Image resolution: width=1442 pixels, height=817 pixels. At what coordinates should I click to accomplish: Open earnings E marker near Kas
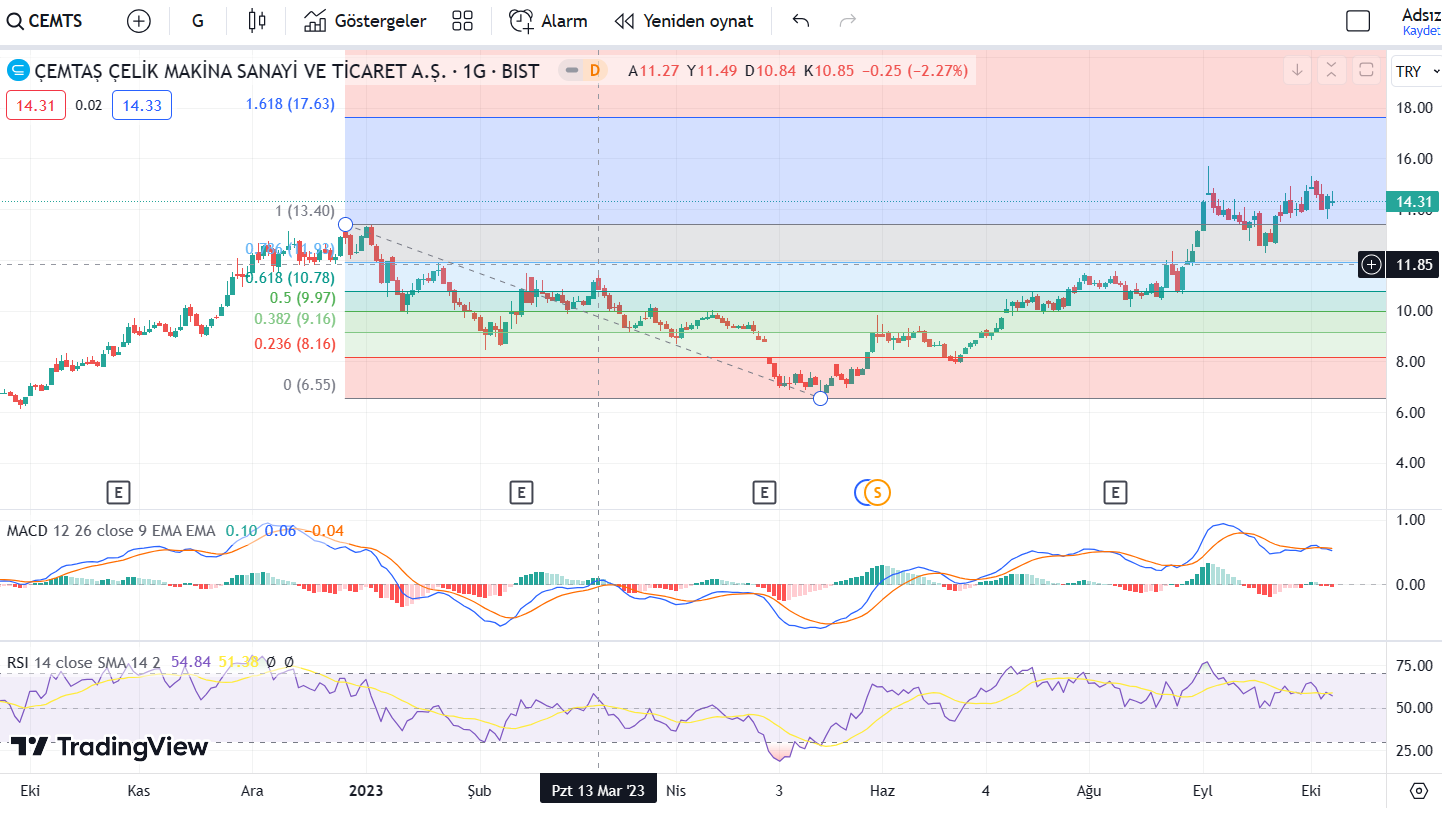(118, 492)
